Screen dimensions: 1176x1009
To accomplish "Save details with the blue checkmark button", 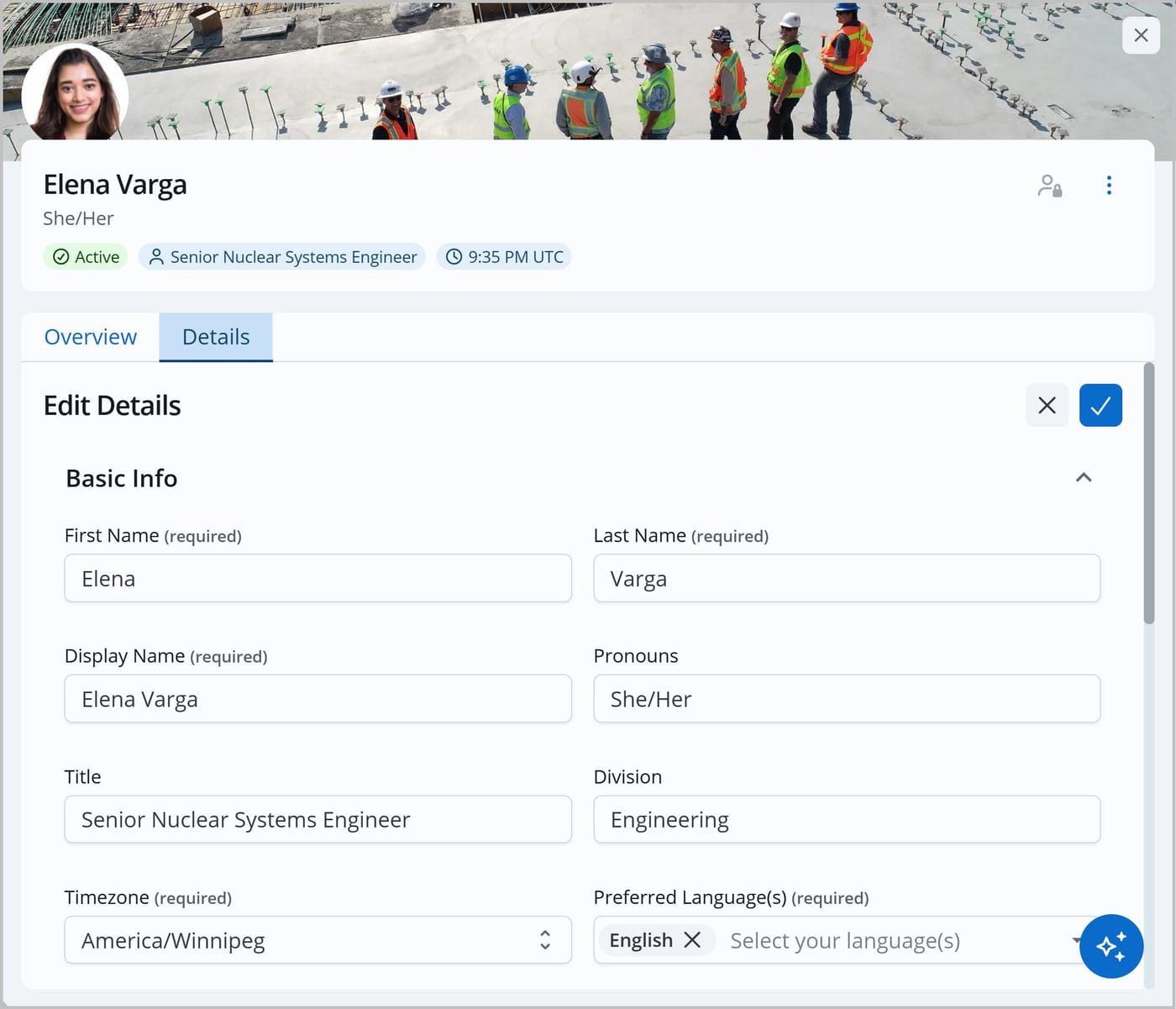I will pyautogui.click(x=1100, y=406).
